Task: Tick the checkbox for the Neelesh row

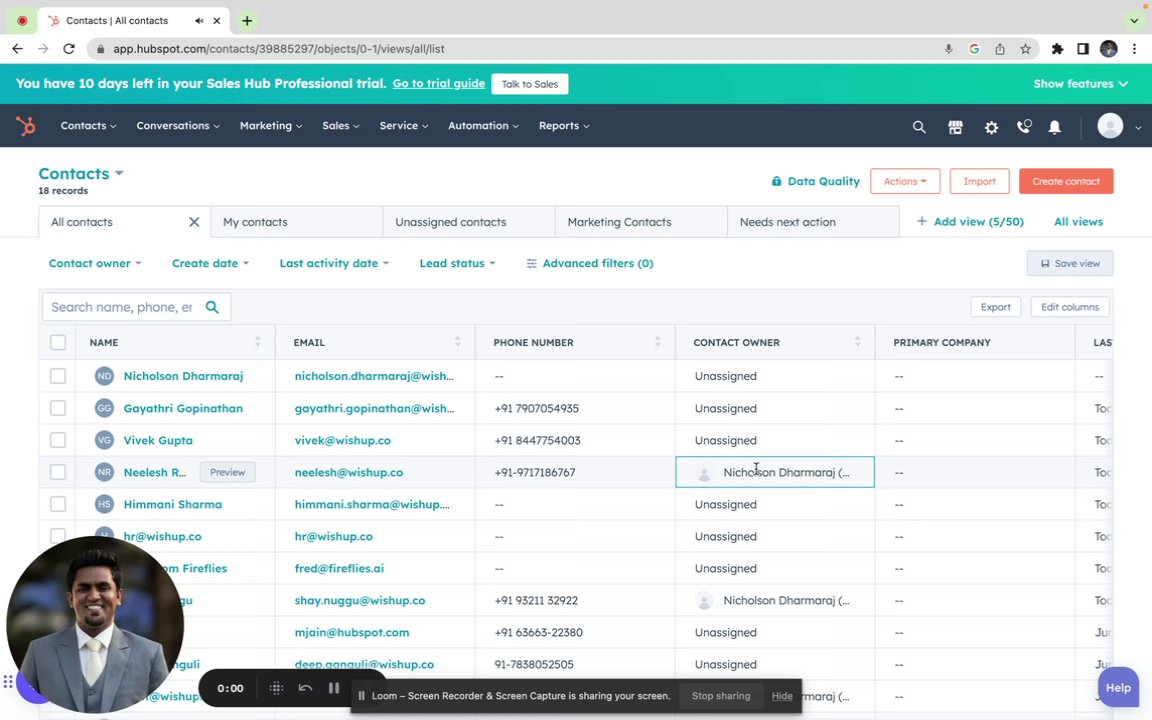Action: point(58,472)
